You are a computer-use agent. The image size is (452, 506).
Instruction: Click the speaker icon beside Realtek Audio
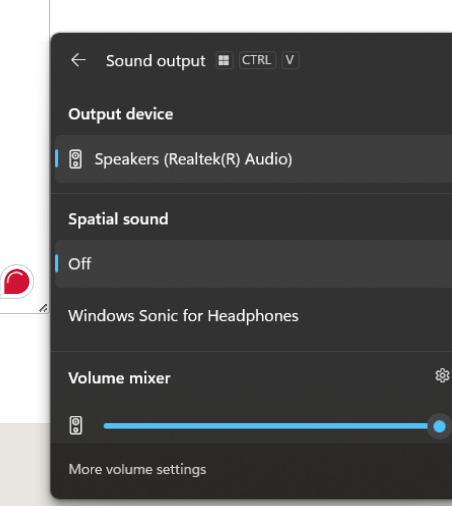tap(75, 159)
